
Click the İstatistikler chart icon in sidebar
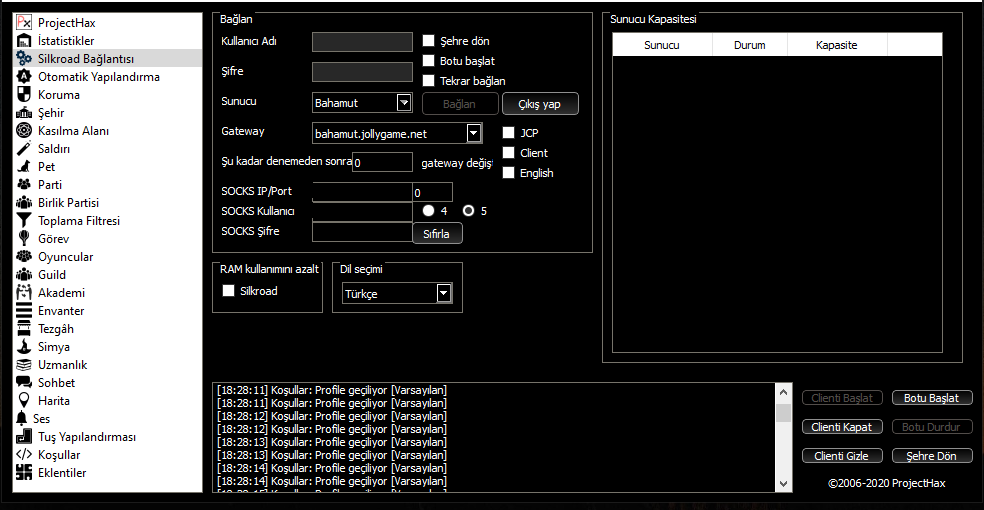point(25,41)
